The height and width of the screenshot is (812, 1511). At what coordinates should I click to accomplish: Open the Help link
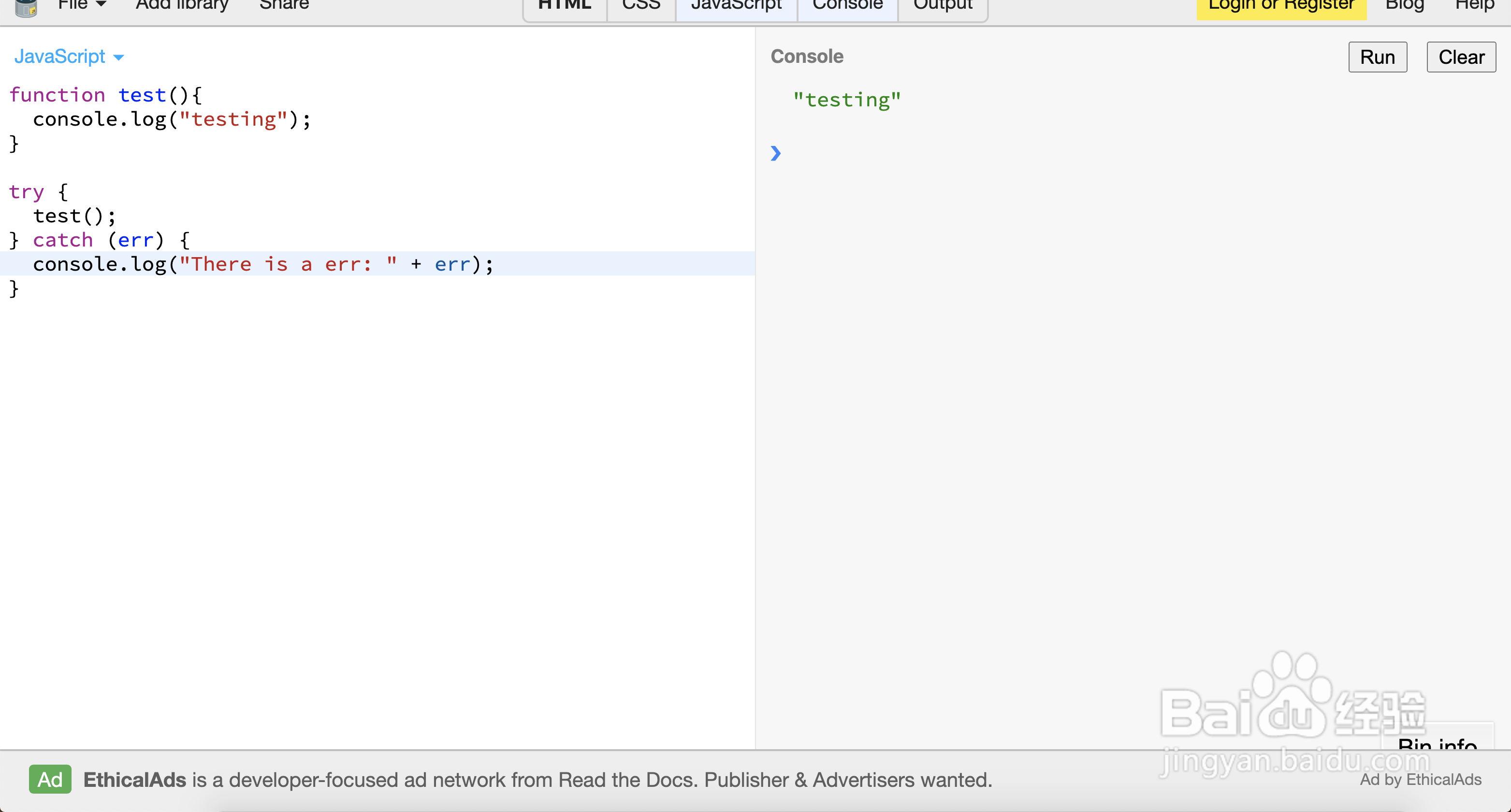(1475, 6)
